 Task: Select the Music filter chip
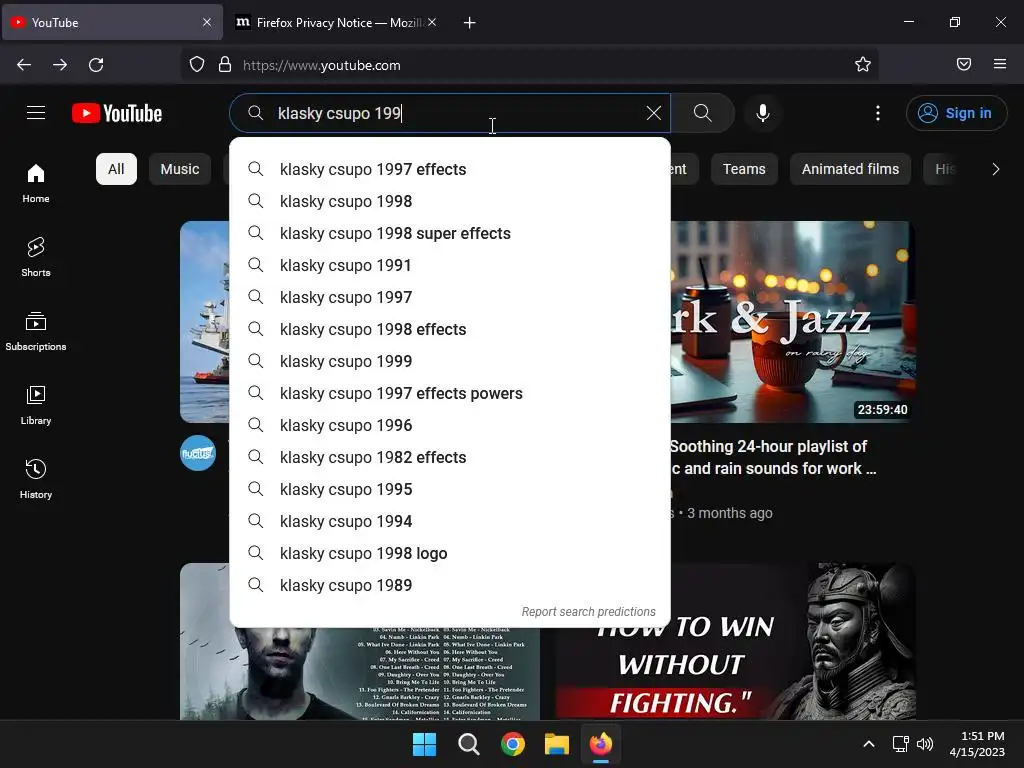(x=180, y=169)
